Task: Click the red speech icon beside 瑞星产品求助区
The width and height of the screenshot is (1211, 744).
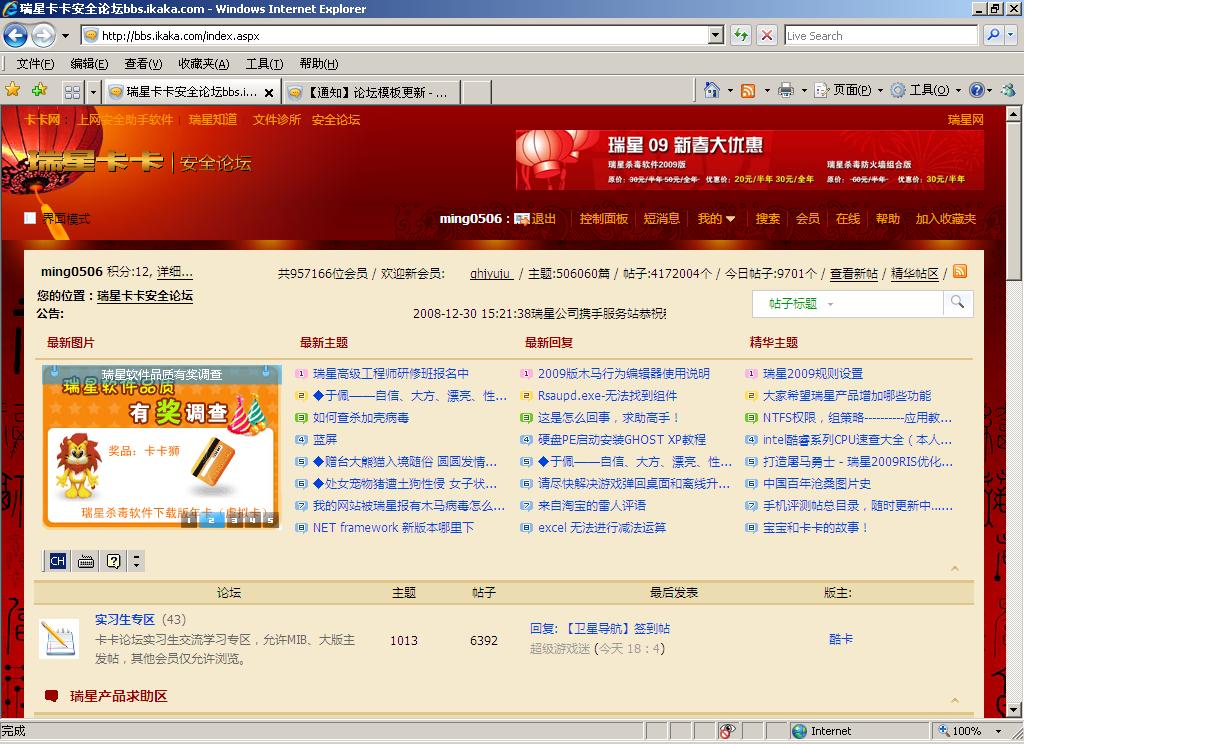Action: (52, 696)
